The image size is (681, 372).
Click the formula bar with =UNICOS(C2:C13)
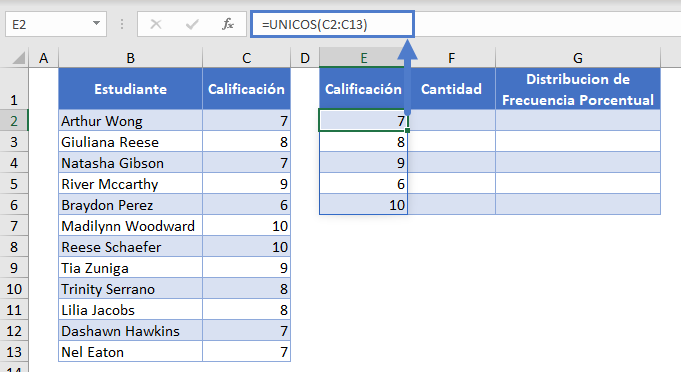coord(332,24)
